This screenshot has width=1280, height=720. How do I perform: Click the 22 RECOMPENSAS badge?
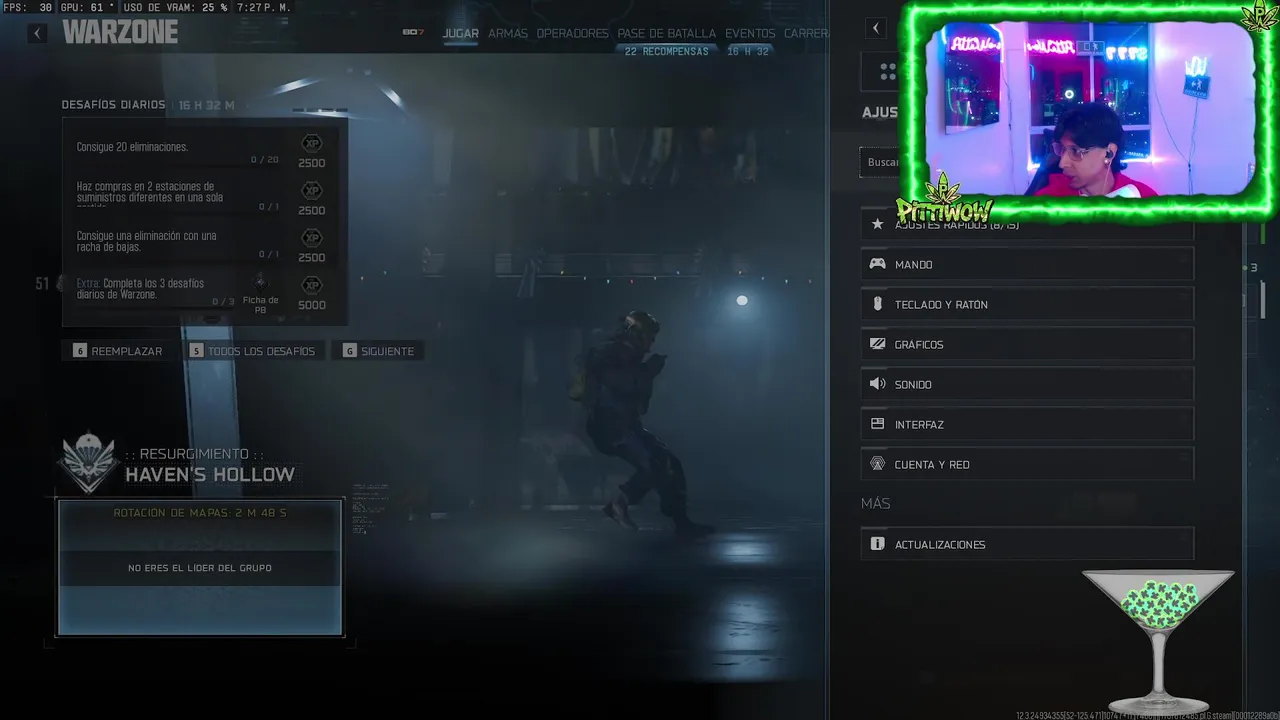[x=666, y=51]
